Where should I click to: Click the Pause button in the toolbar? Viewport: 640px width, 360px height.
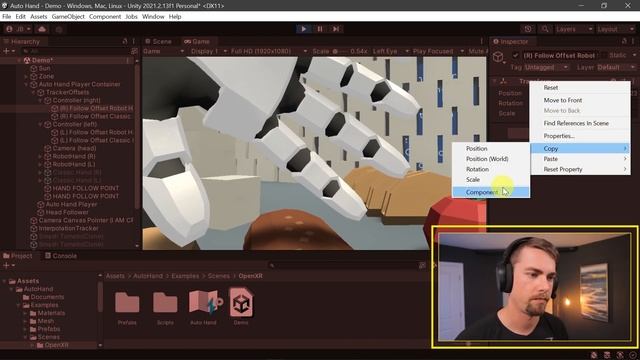point(320,29)
